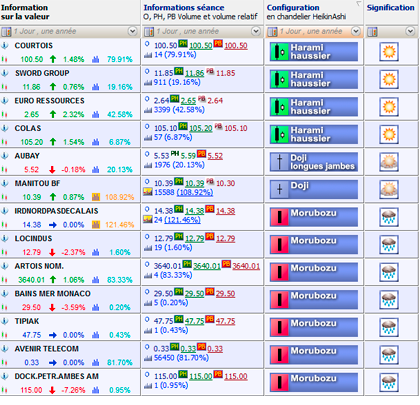Click the candlestick icon in the EURO RESSOURCES row
This screenshot has width=420, height=405.
pyautogui.click(x=4, y=115)
